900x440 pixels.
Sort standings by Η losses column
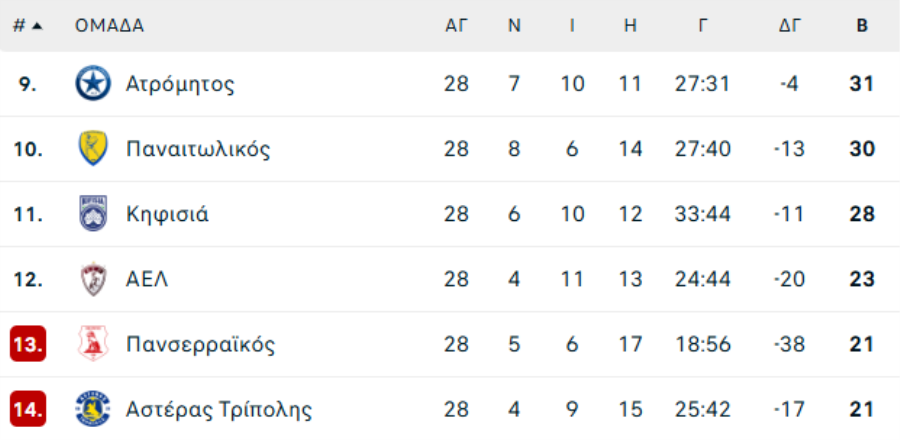point(630,26)
